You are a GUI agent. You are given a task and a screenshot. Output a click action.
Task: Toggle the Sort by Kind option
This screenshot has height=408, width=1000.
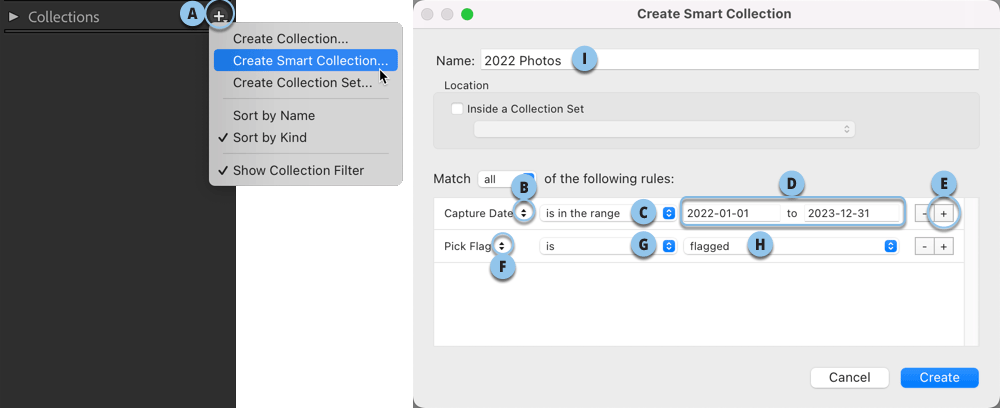pyautogui.click(x=269, y=137)
